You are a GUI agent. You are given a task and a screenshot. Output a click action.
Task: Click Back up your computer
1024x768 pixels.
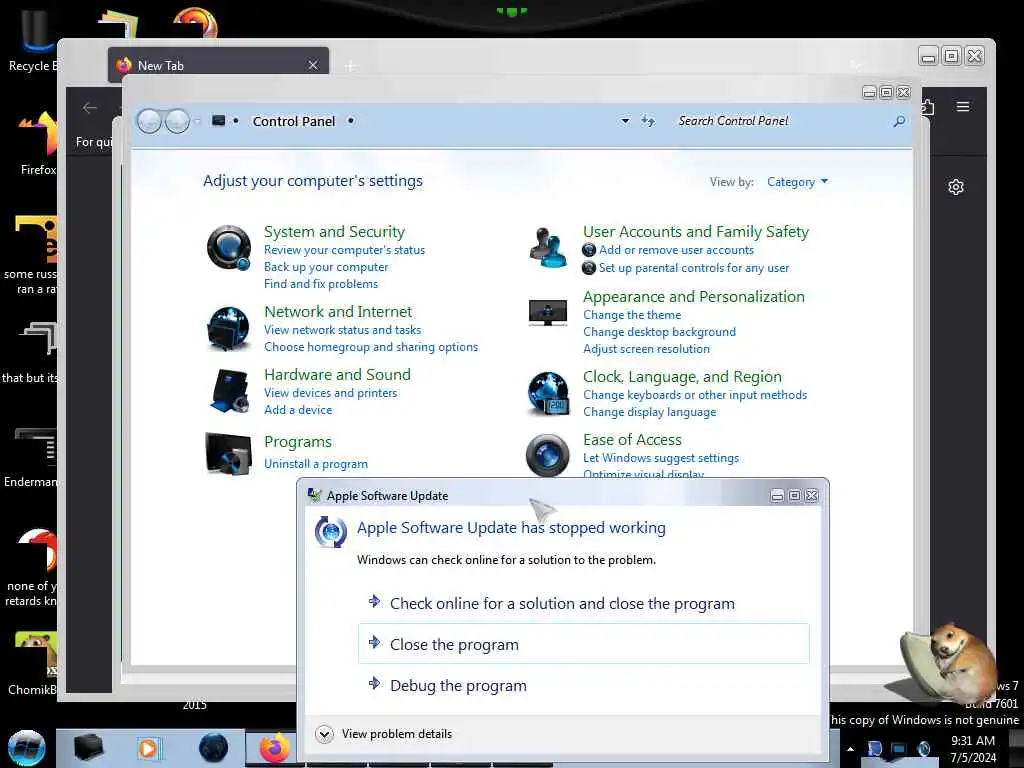click(x=326, y=267)
